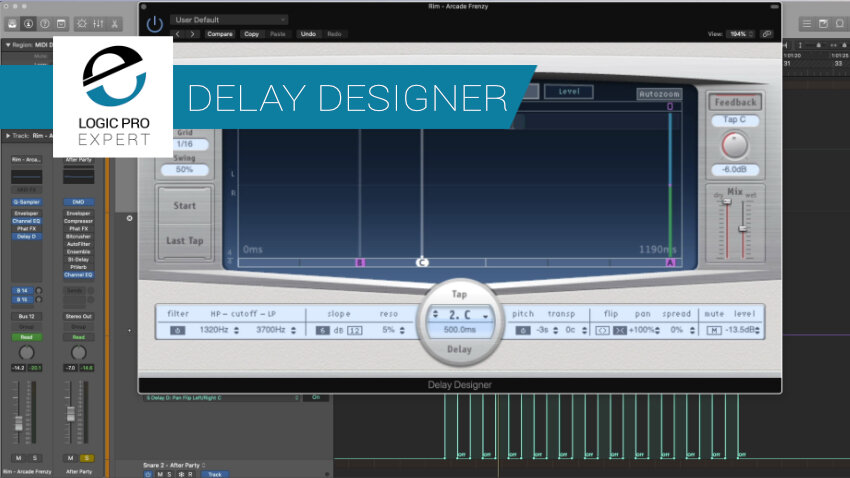This screenshot has width=850, height=478.
Task: Select the 6 dB filter slope
Action: [322, 330]
